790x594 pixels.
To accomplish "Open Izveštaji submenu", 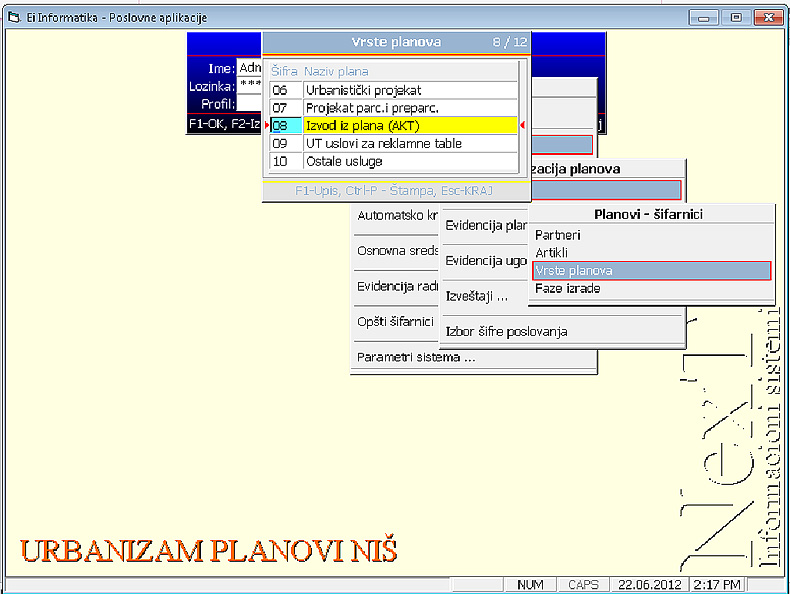I will (477, 297).
